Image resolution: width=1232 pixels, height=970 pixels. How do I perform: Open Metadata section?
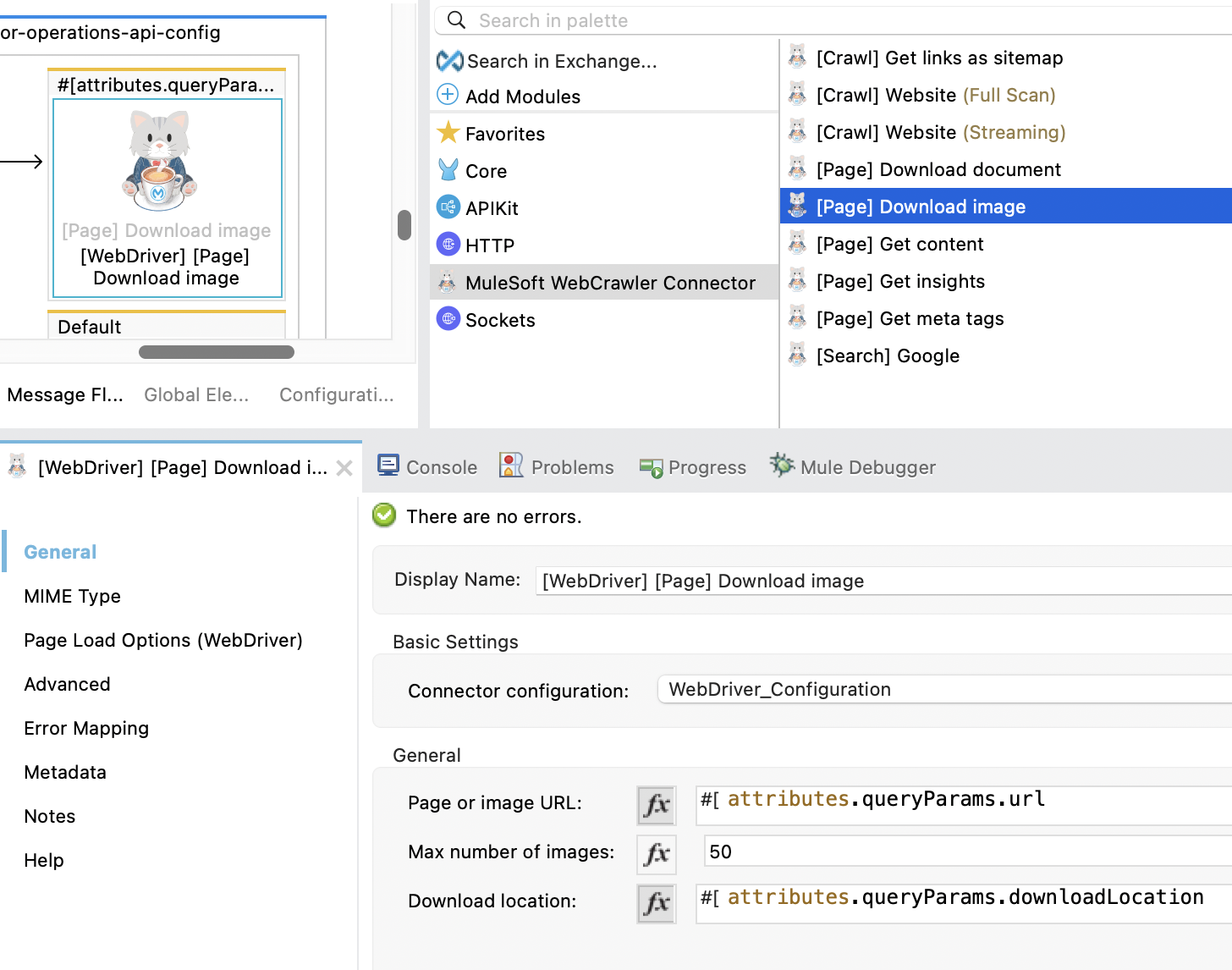coord(65,772)
